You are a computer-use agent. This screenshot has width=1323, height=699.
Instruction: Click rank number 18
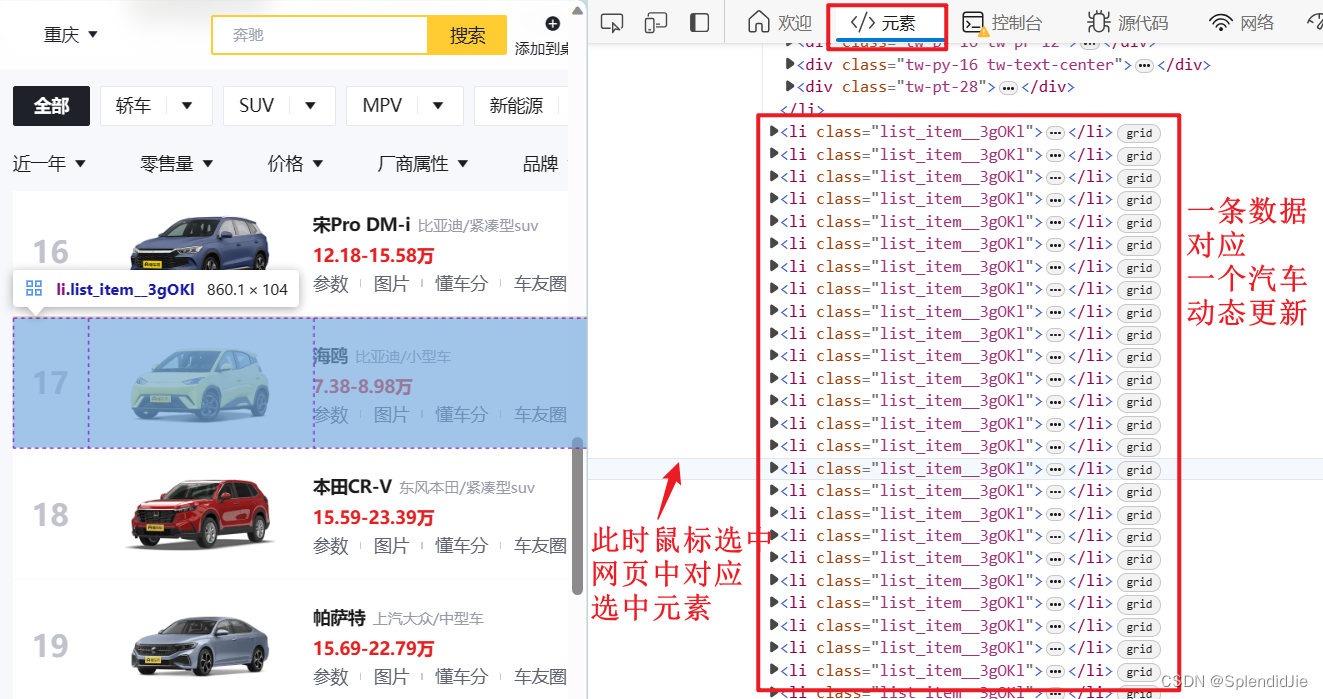click(50, 515)
